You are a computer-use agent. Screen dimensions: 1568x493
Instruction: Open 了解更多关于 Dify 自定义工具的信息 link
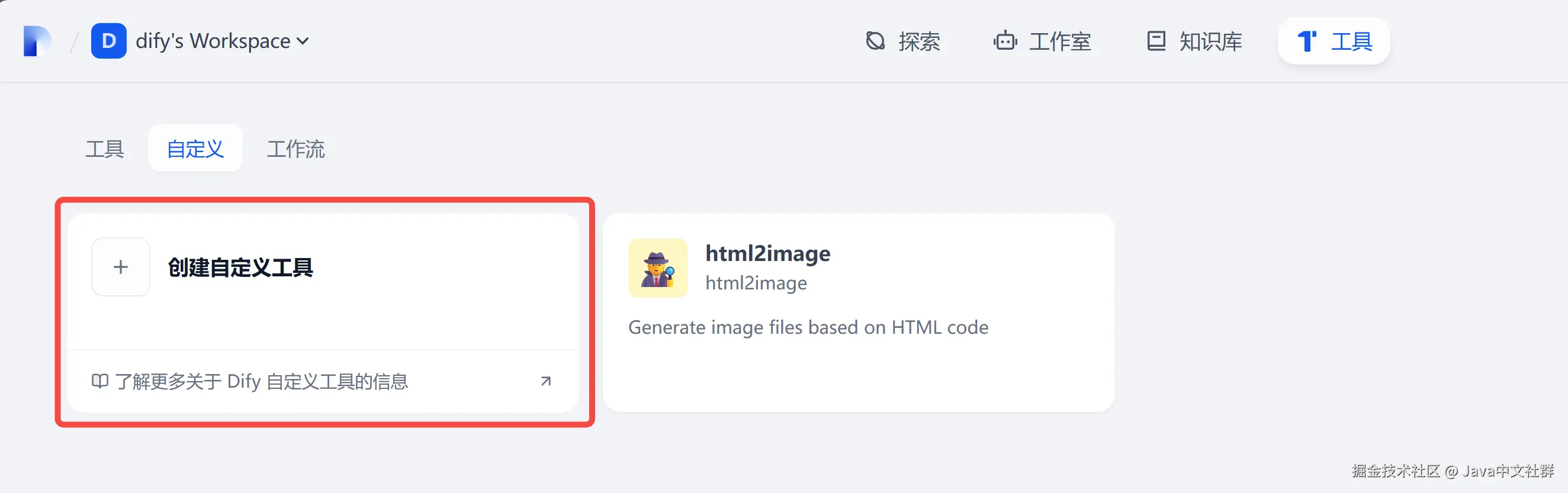pyautogui.click(x=261, y=381)
